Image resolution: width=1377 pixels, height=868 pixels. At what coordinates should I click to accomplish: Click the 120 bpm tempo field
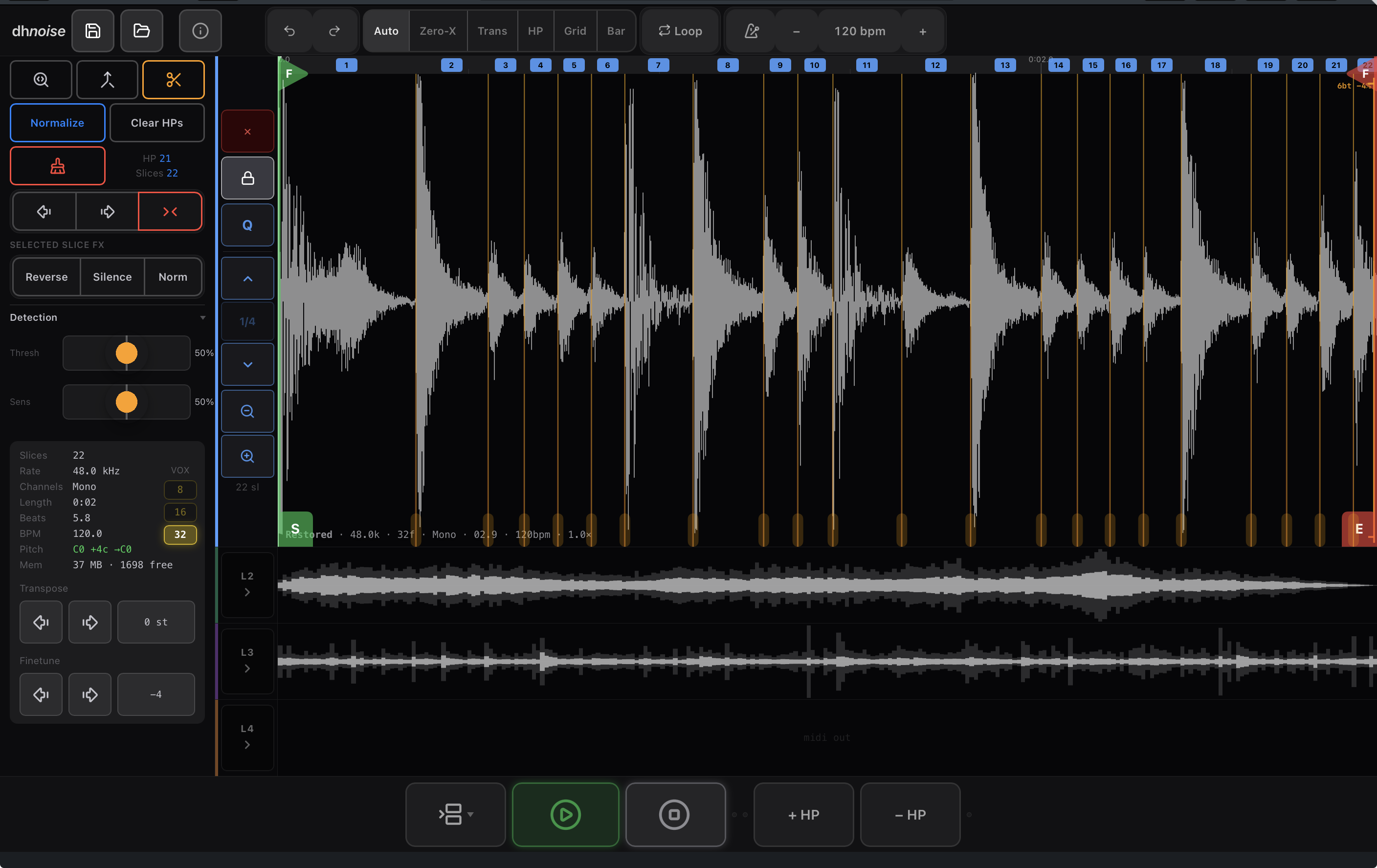pyautogui.click(x=860, y=31)
